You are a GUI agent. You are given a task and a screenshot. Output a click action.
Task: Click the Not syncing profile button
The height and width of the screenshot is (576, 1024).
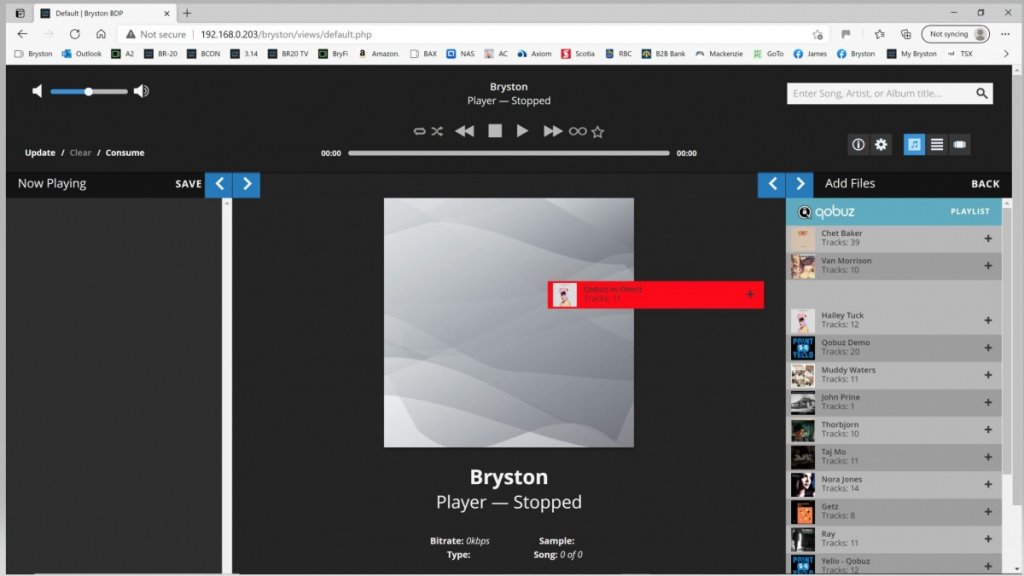coord(955,34)
